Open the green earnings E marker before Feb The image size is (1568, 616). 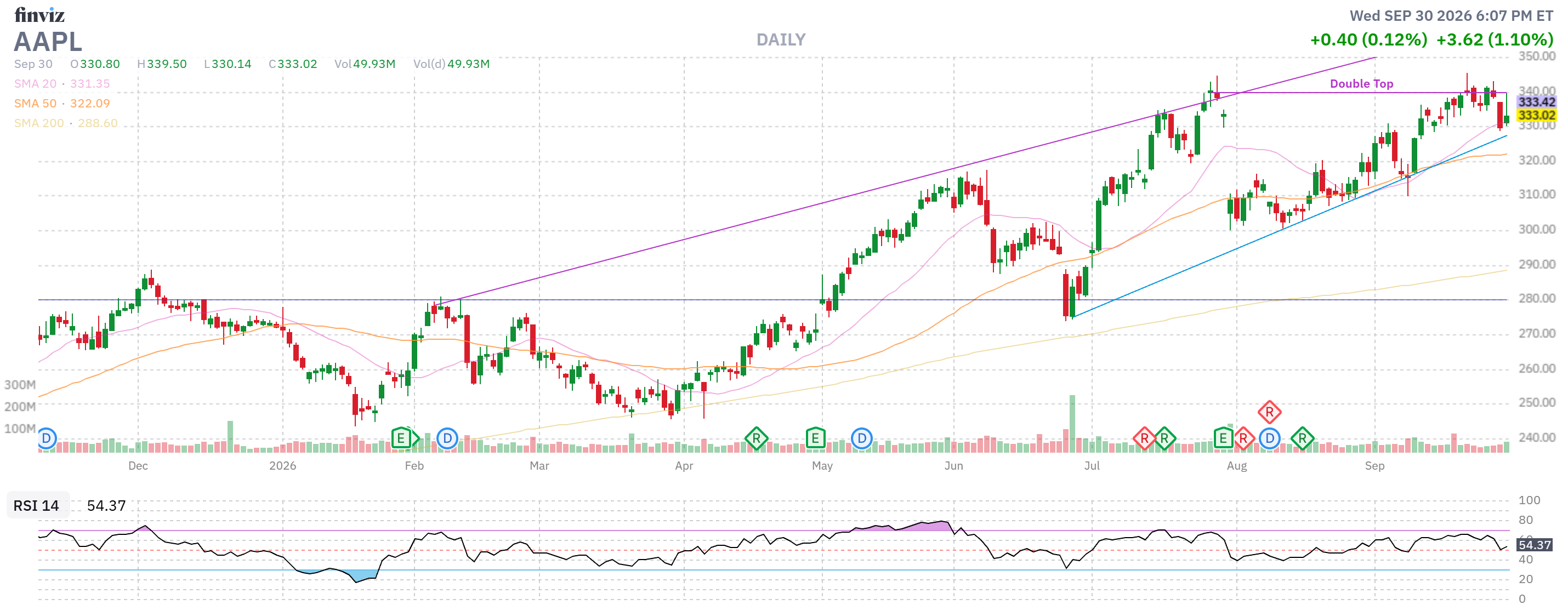401,438
